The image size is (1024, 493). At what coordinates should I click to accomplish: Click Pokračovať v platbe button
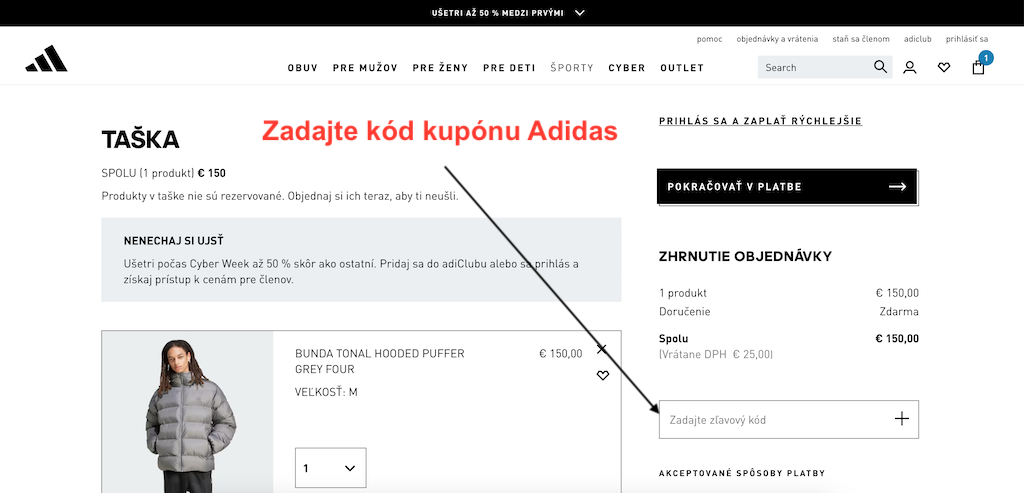787,187
